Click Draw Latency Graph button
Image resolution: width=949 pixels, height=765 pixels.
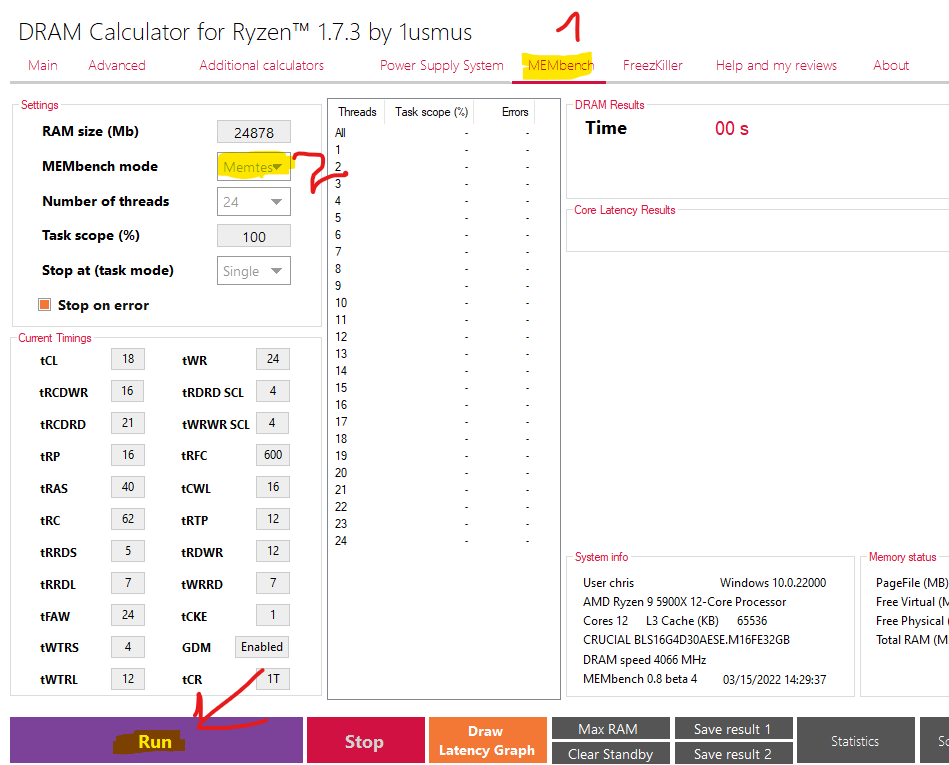coord(488,740)
